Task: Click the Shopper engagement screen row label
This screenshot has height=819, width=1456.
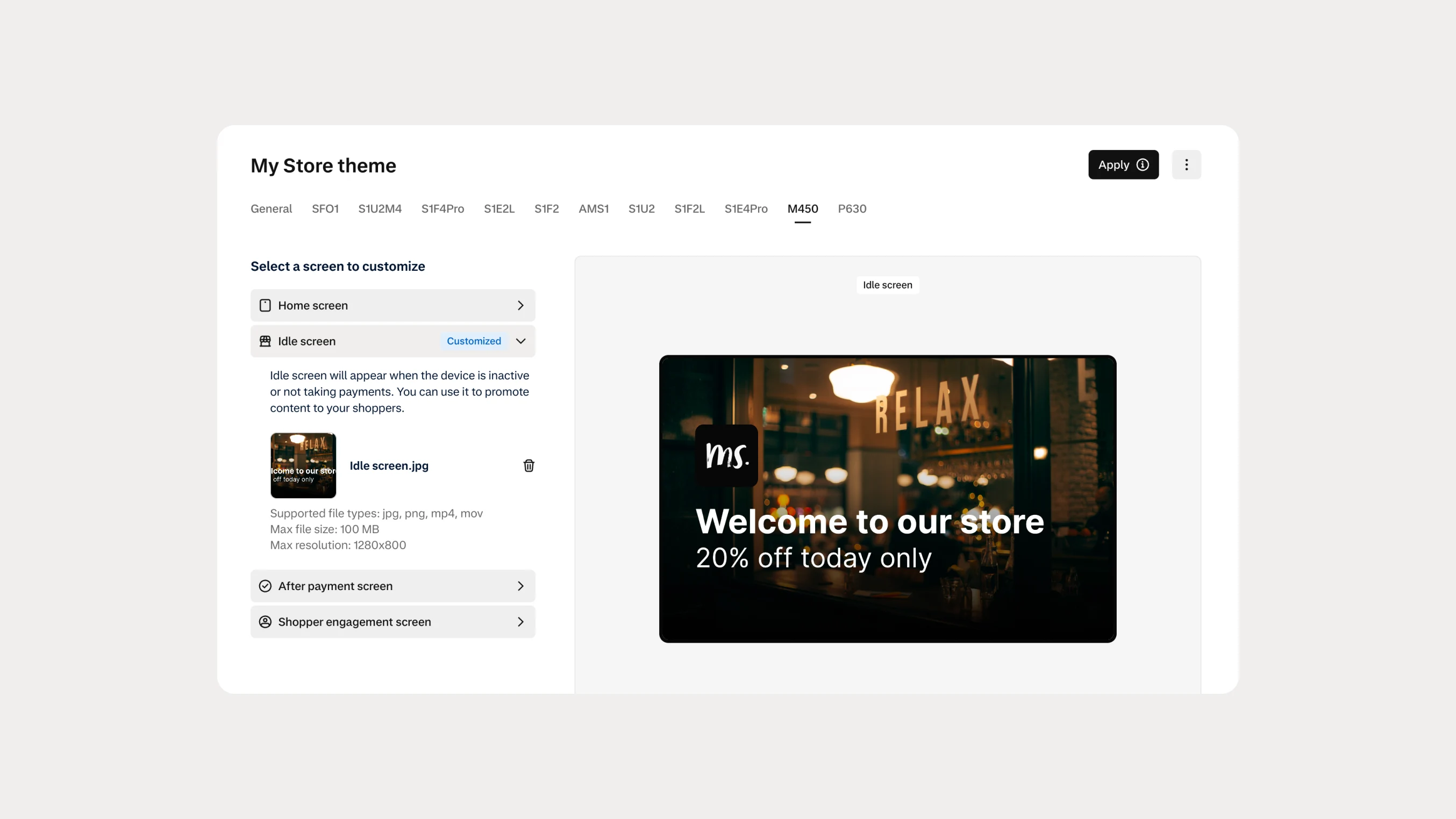Action: pos(354,621)
